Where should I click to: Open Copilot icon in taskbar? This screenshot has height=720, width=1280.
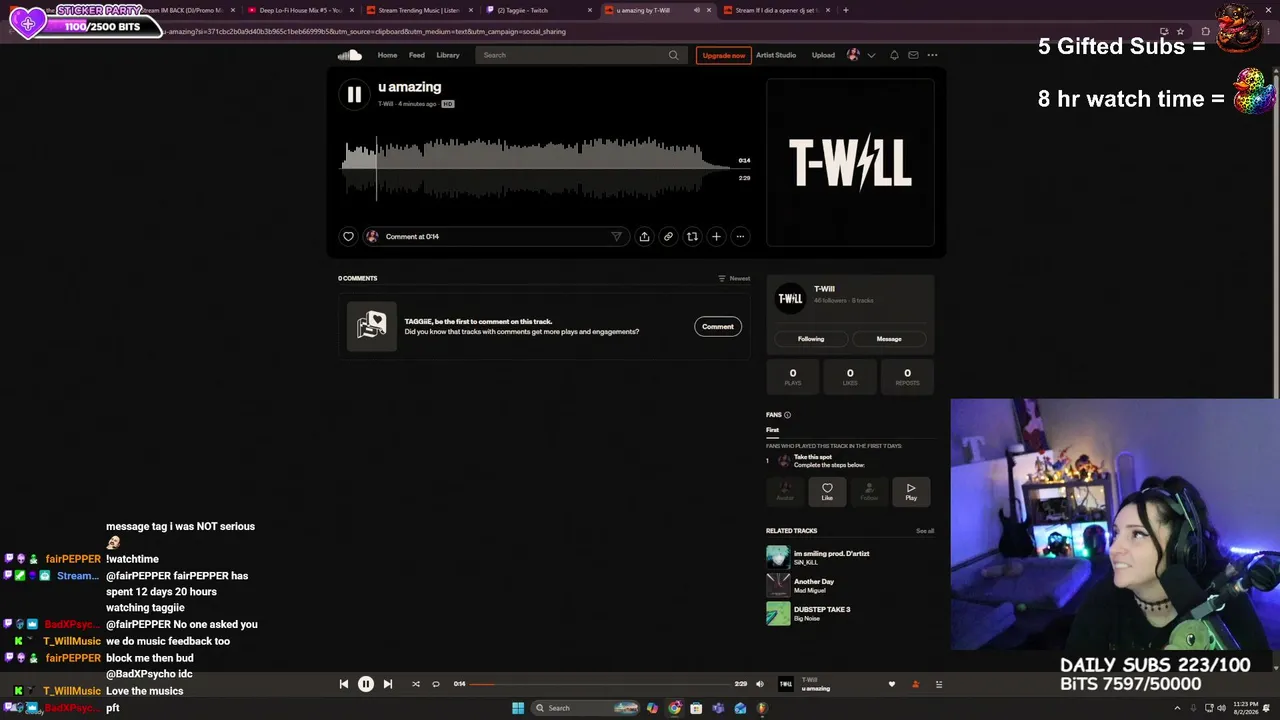click(x=652, y=708)
